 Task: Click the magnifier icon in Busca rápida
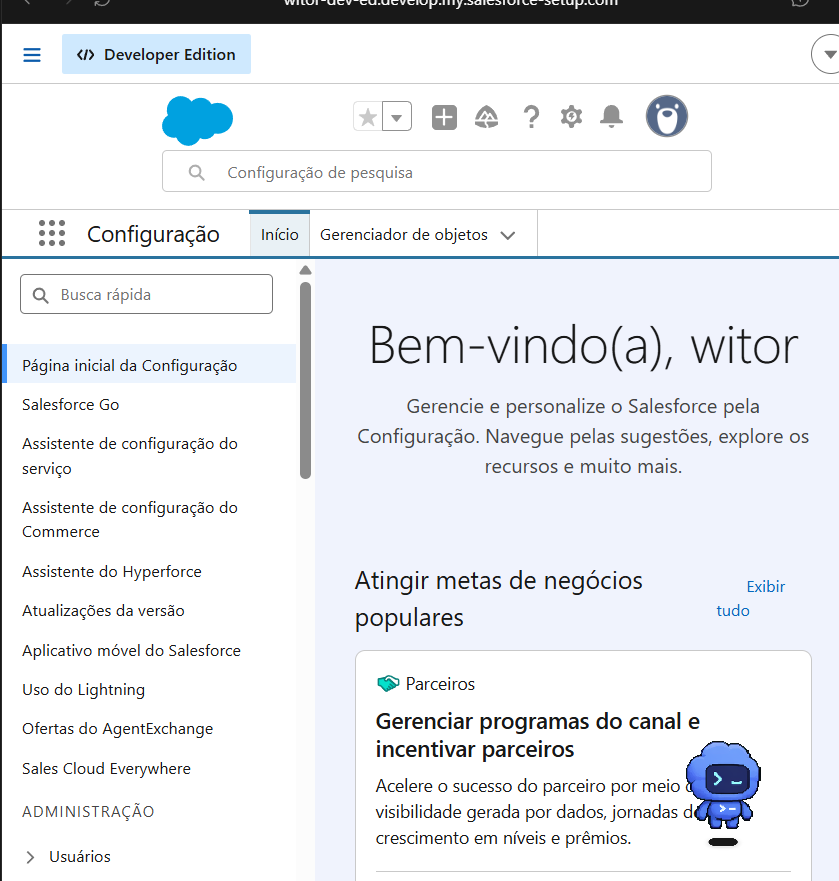[40, 295]
